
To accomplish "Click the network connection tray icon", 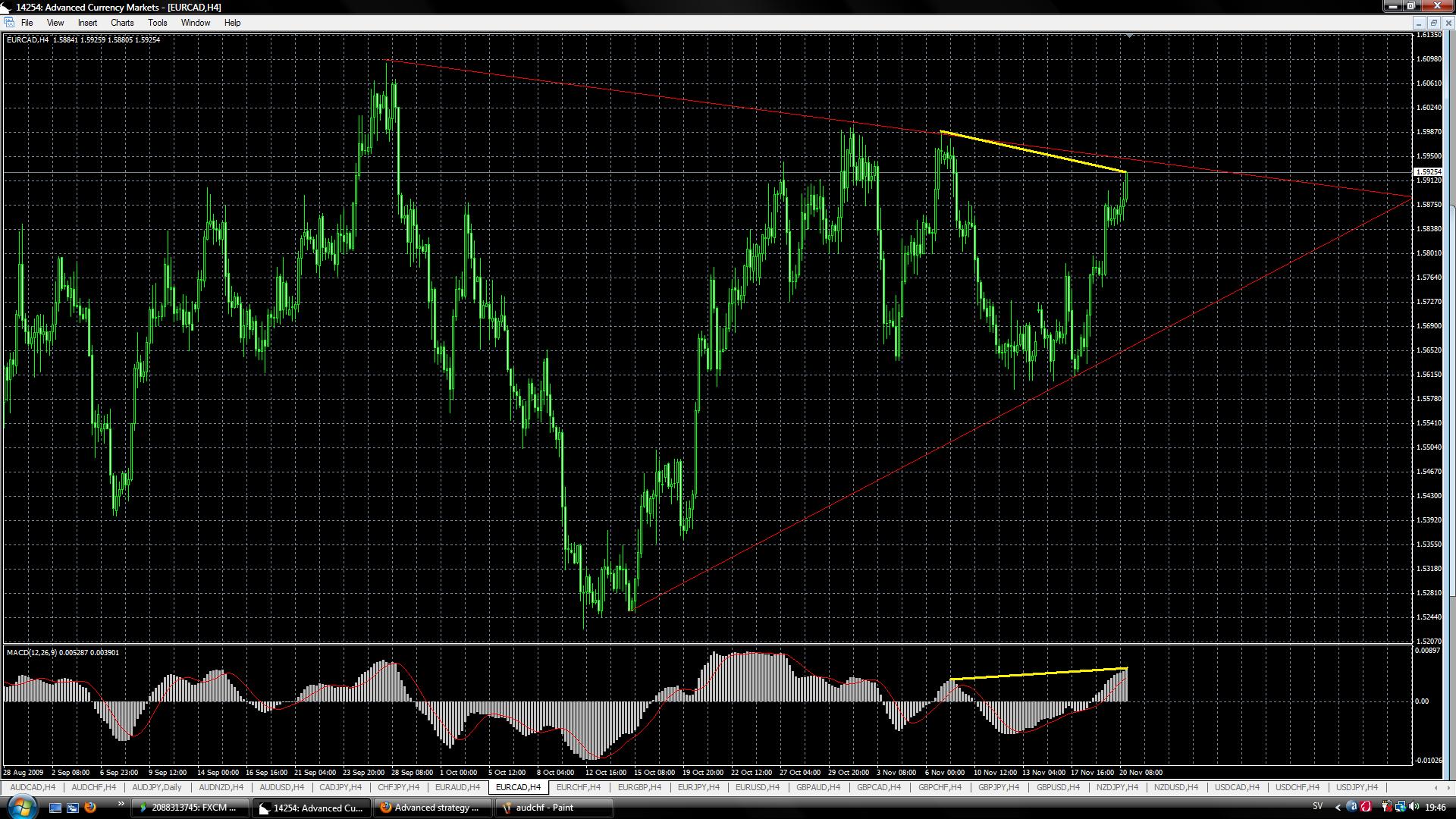I will pos(1400,806).
